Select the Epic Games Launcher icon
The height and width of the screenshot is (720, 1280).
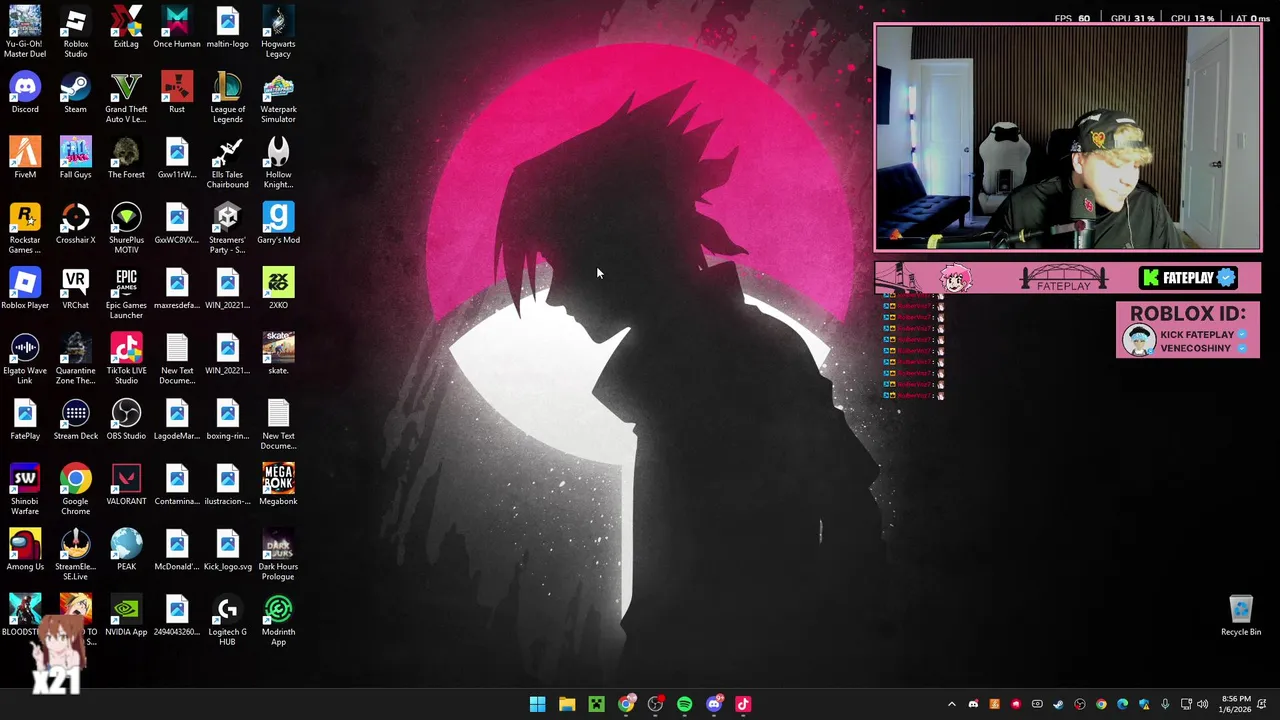coord(126,293)
